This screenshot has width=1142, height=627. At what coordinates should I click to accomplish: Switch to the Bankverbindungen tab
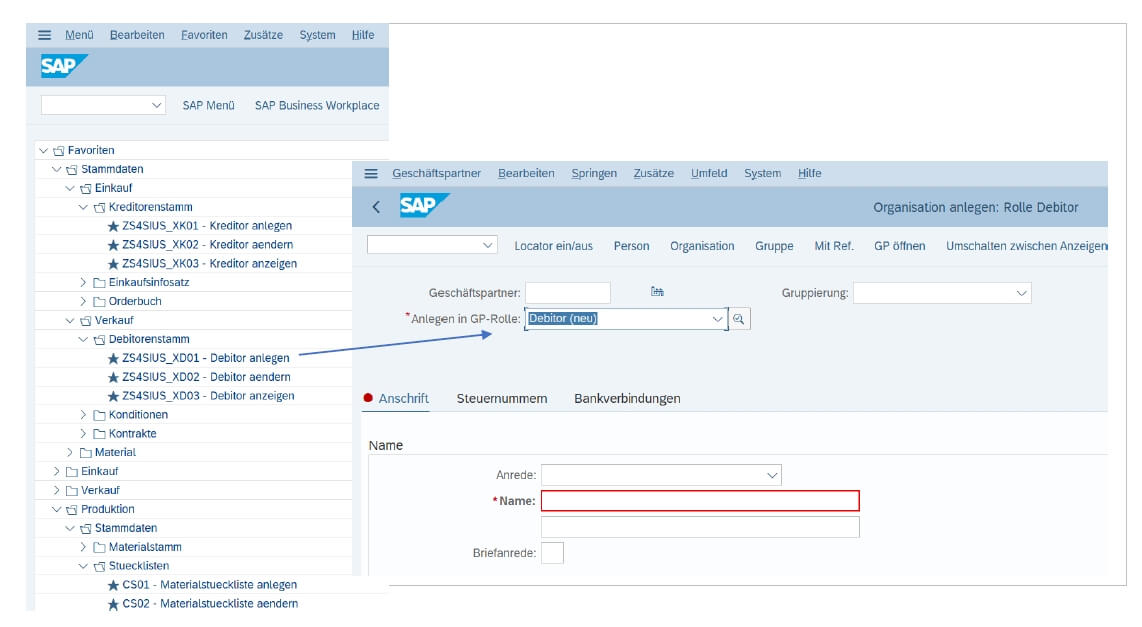(x=627, y=398)
